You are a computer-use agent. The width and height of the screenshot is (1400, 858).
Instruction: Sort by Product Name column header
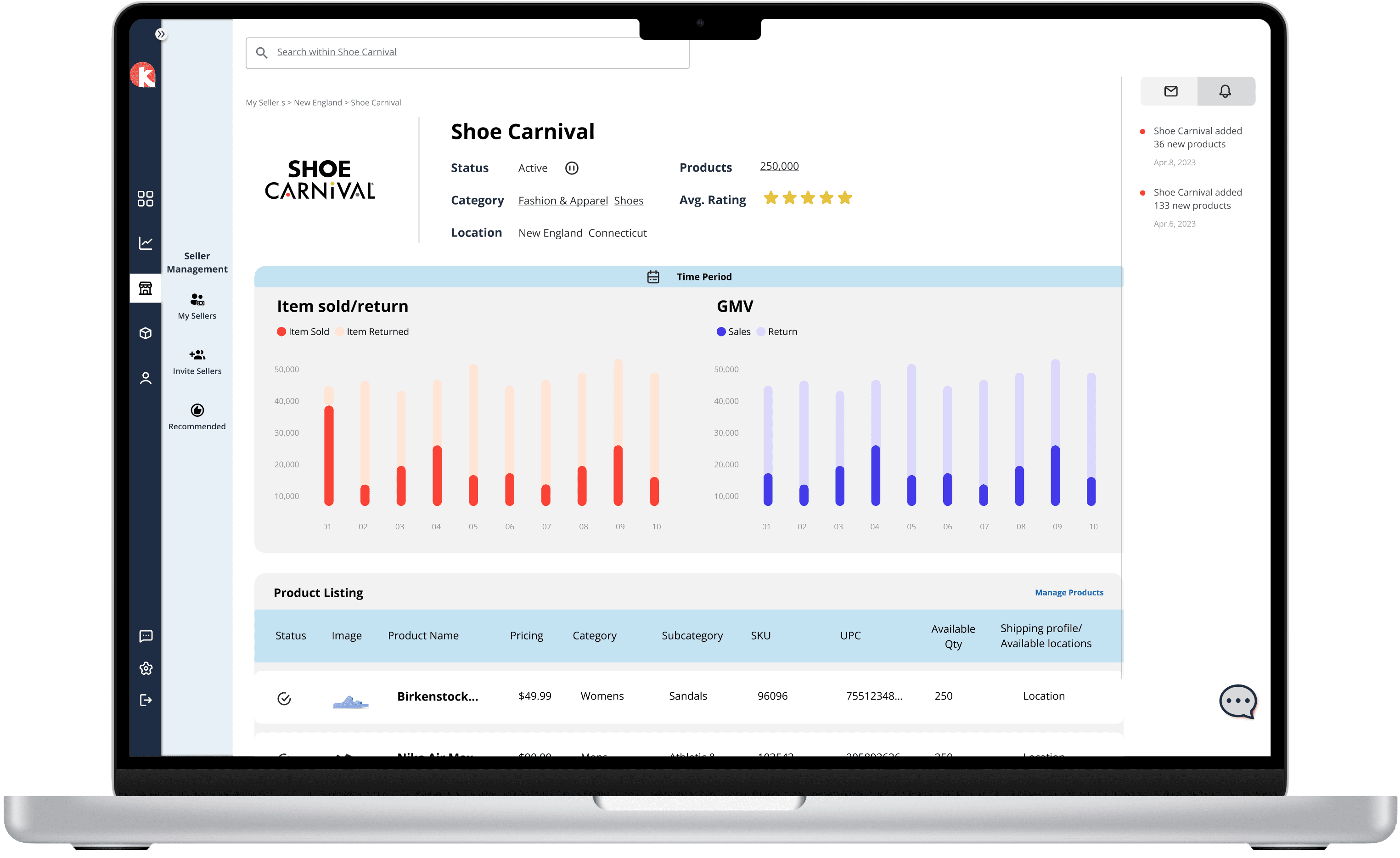423,636
